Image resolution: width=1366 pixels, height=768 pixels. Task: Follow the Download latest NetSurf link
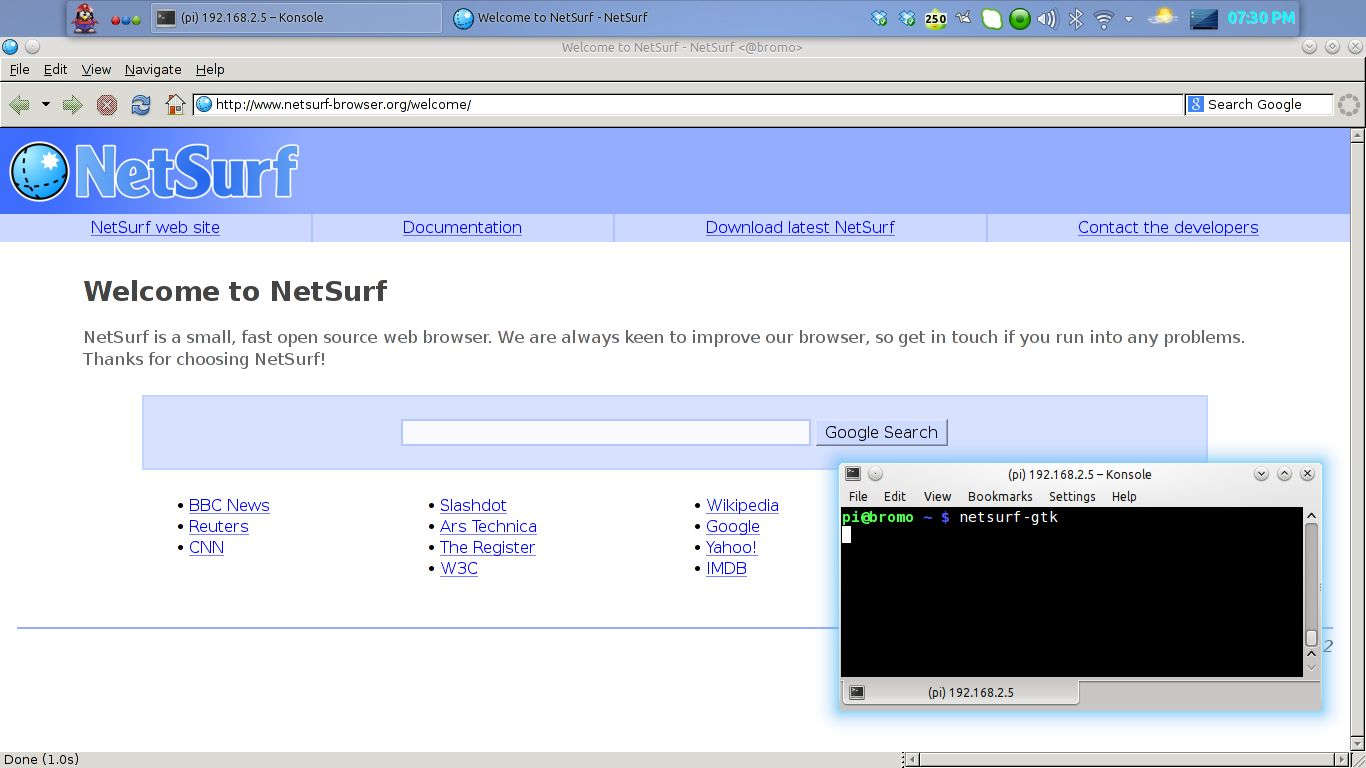[800, 227]
